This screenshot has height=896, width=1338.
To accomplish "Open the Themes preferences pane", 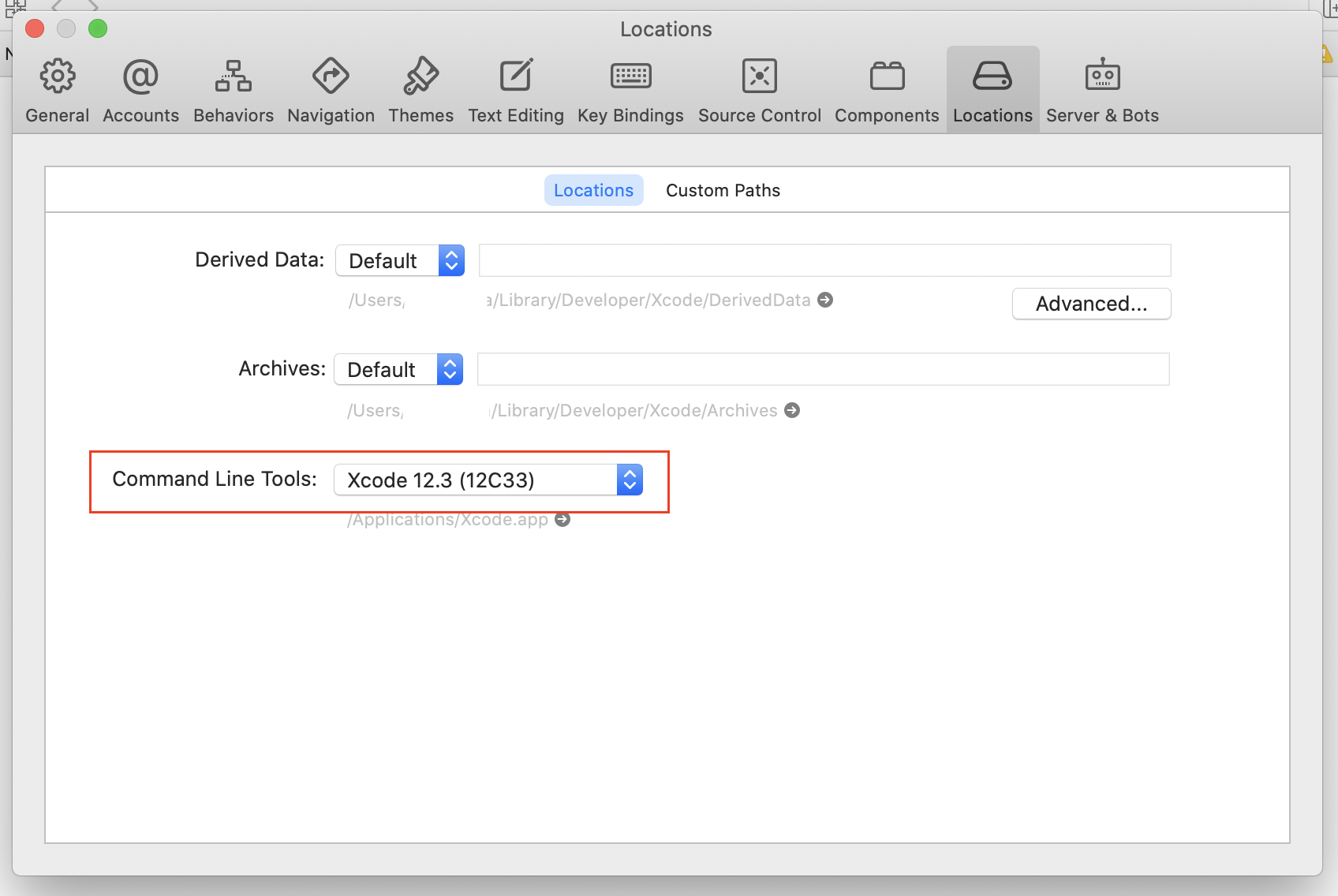I will 420,90.
